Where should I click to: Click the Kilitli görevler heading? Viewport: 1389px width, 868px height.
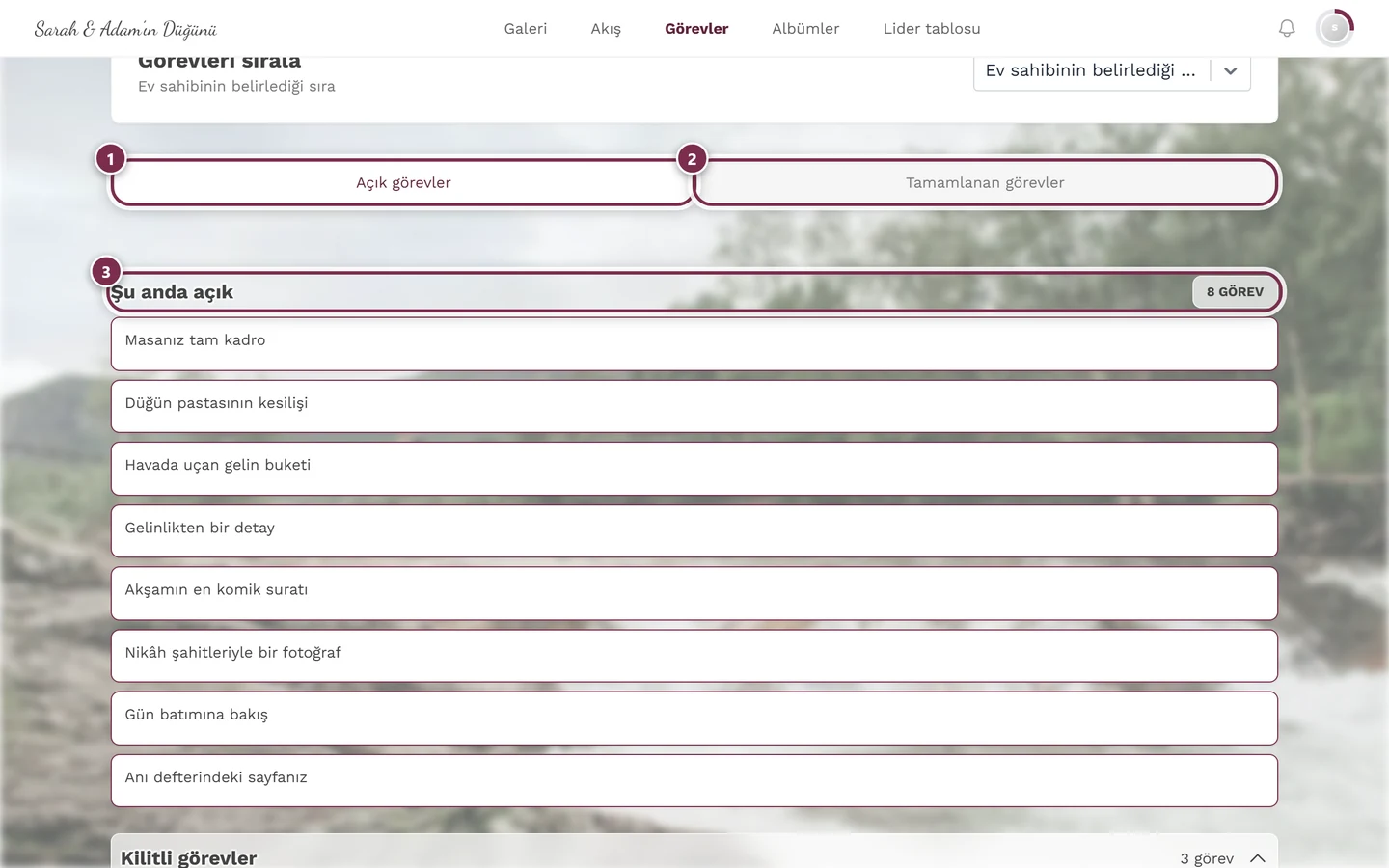(189, 857)
